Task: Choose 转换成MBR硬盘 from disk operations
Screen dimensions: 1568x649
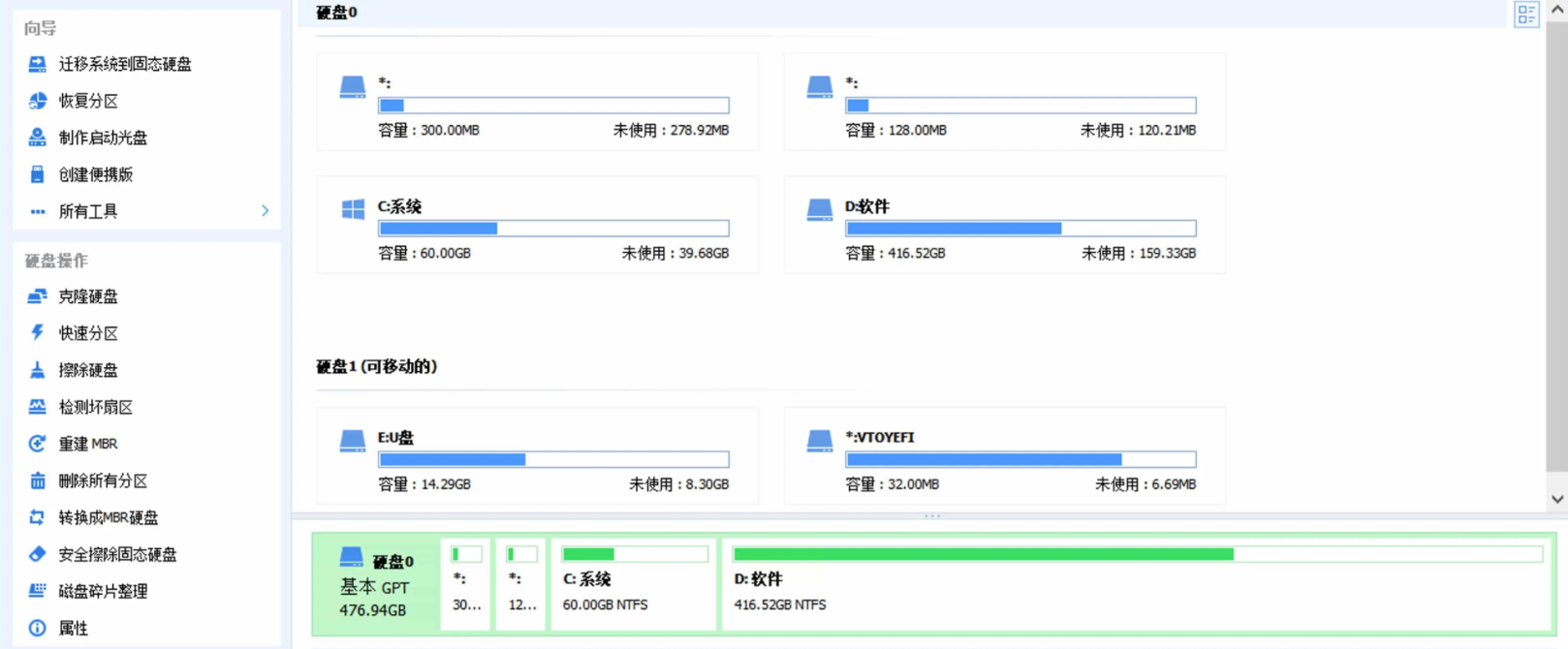Action: pyautogui.click(x=108, y=517)
